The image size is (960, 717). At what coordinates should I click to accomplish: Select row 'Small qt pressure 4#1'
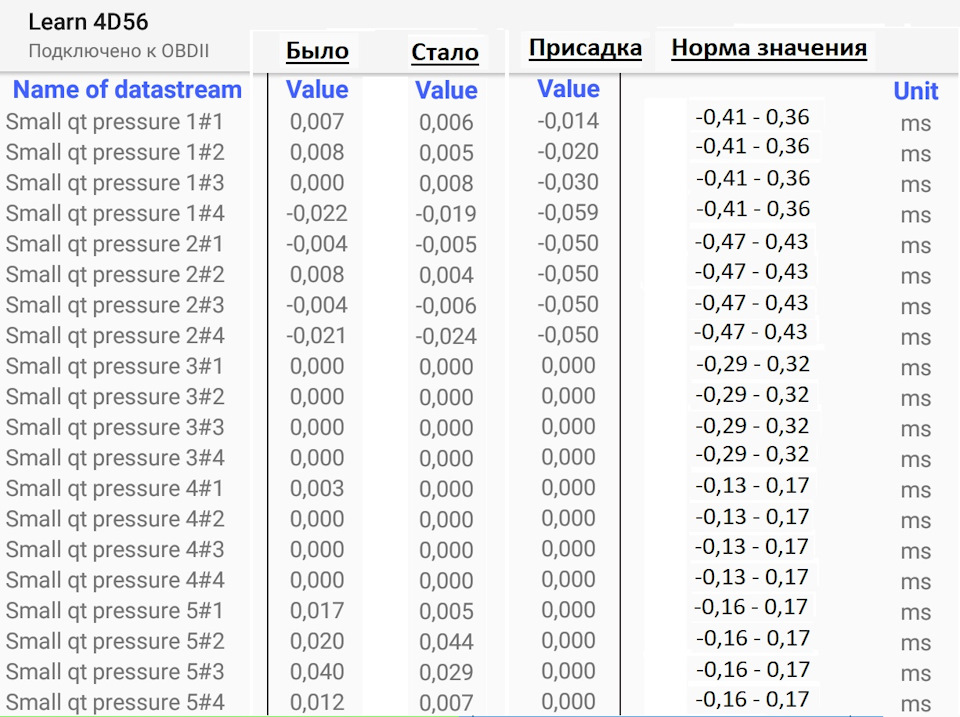click(x=480, y=489)
